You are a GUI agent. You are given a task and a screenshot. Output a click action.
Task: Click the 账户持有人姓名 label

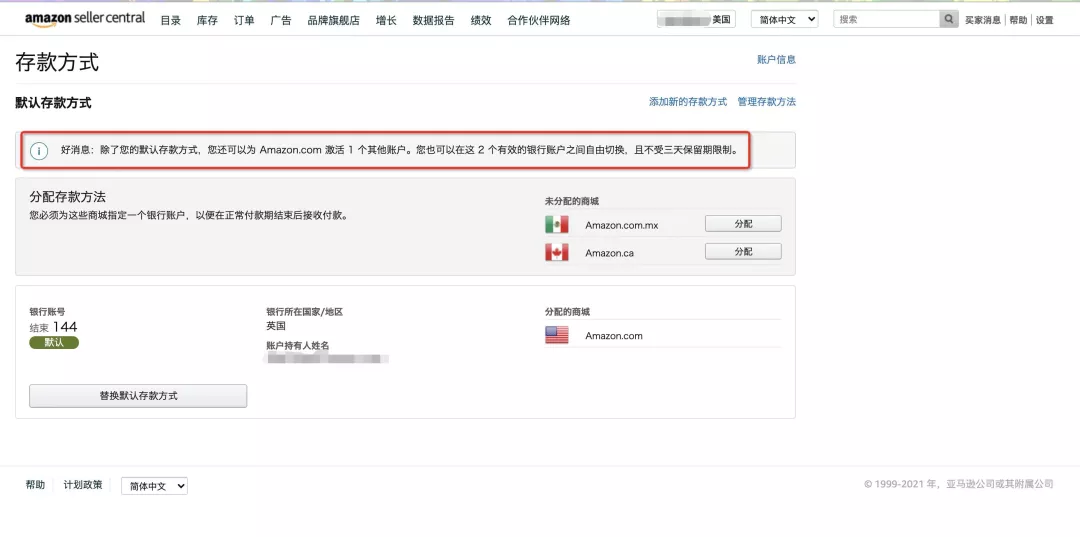[298, 345]
